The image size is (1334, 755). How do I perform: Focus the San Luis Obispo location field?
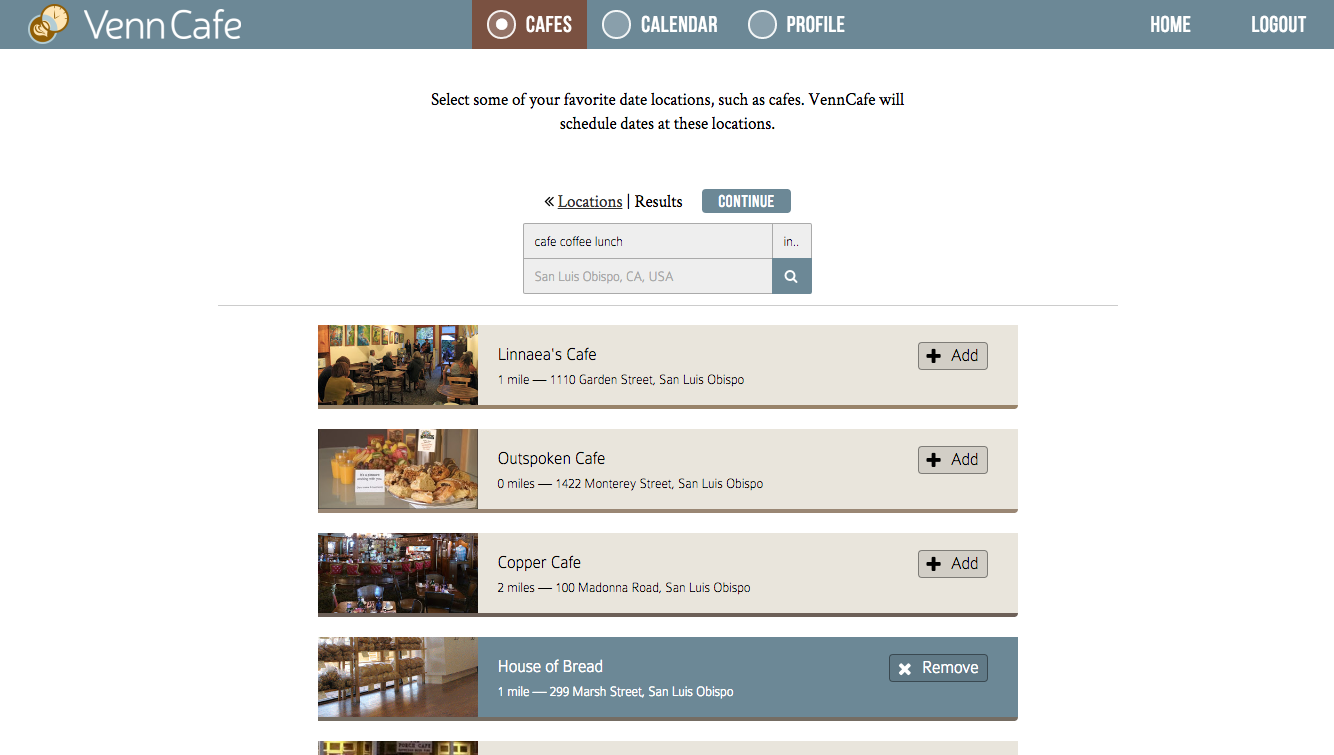click(648, 277)
